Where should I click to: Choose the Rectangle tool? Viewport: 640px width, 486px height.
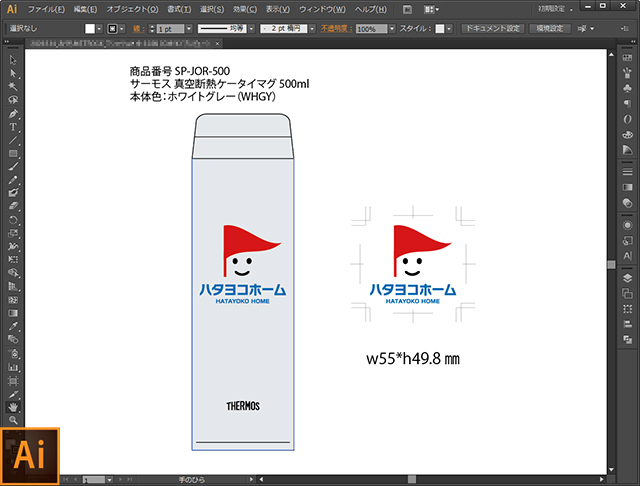(x=13, y=153)
